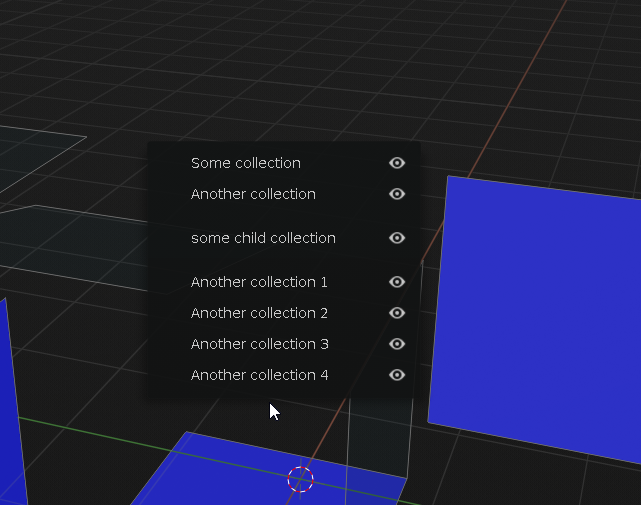The height and width of the screenshot is (505, 641).
Task: Hide Another collection 4 with eye icon
Action: [397, 375]
